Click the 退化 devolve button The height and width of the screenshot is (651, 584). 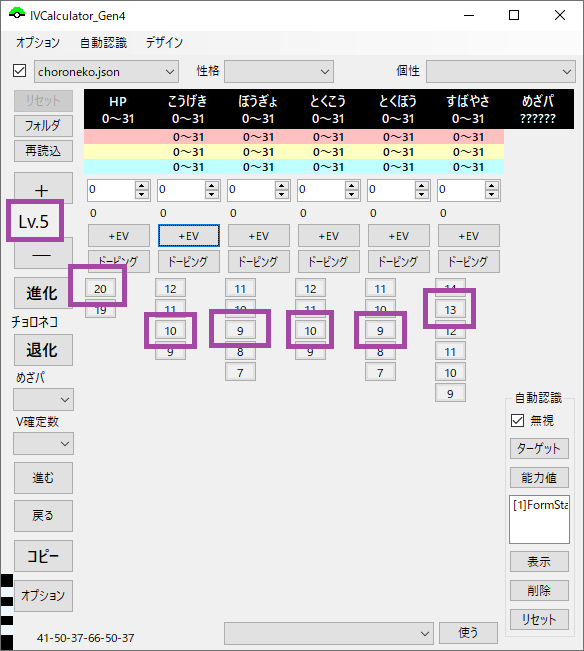[43, 350]
